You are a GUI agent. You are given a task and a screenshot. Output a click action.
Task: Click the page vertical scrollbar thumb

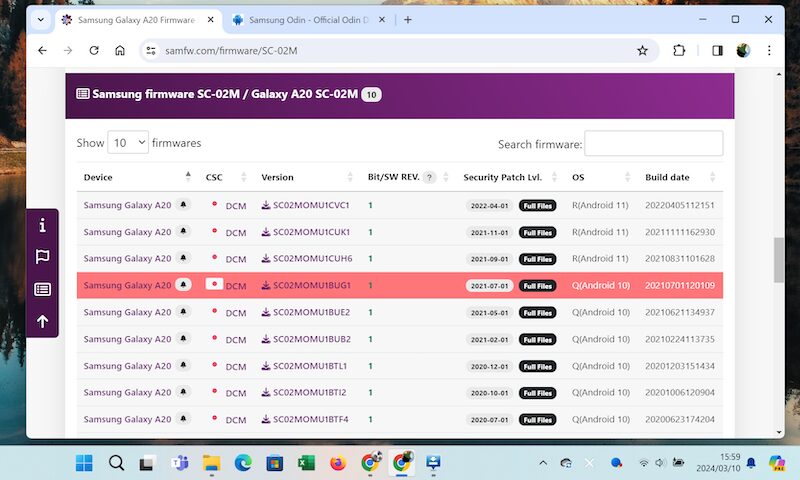(x=779, y=260)
